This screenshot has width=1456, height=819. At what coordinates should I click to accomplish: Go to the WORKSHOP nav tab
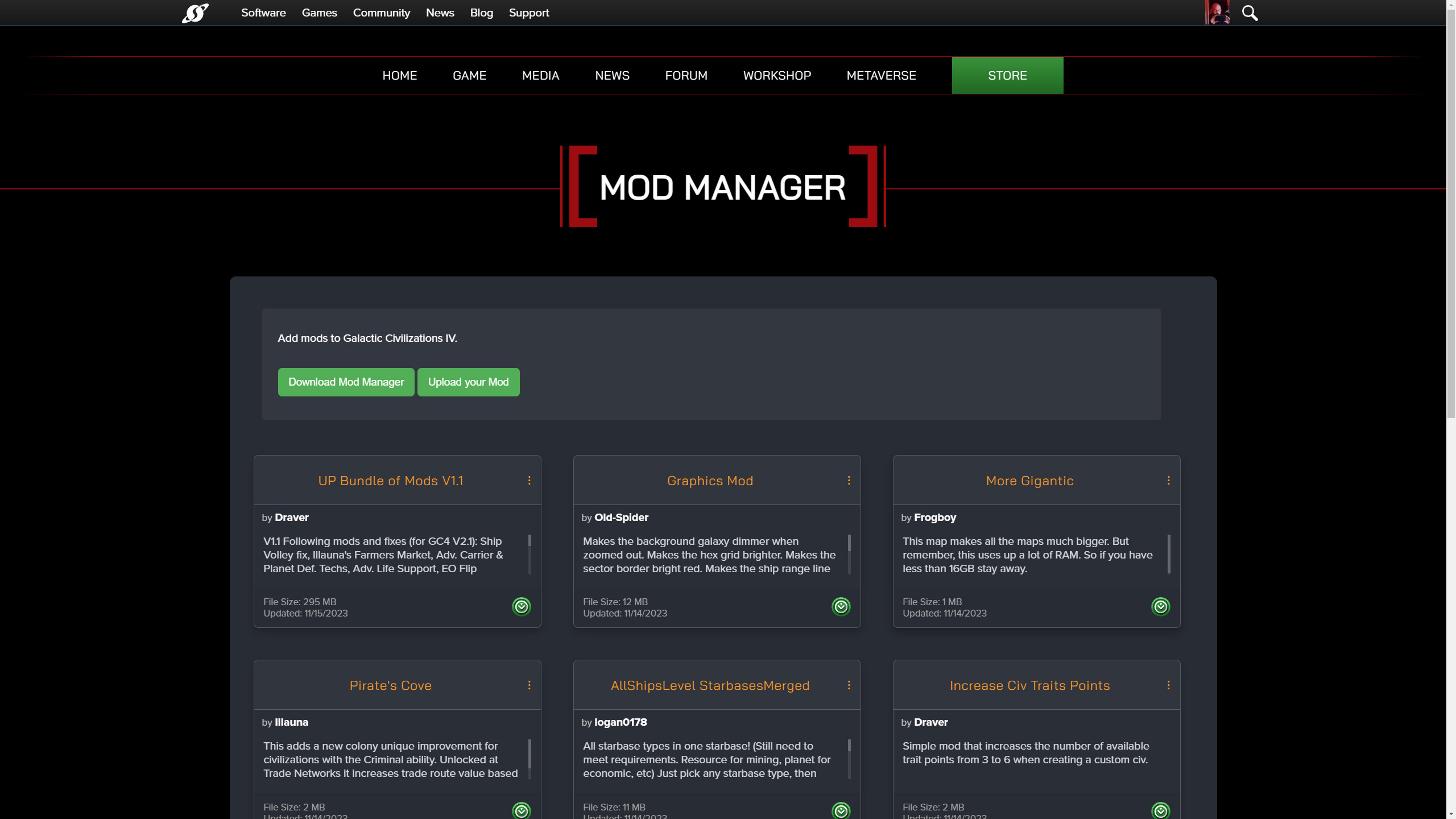tap(777, 76)
